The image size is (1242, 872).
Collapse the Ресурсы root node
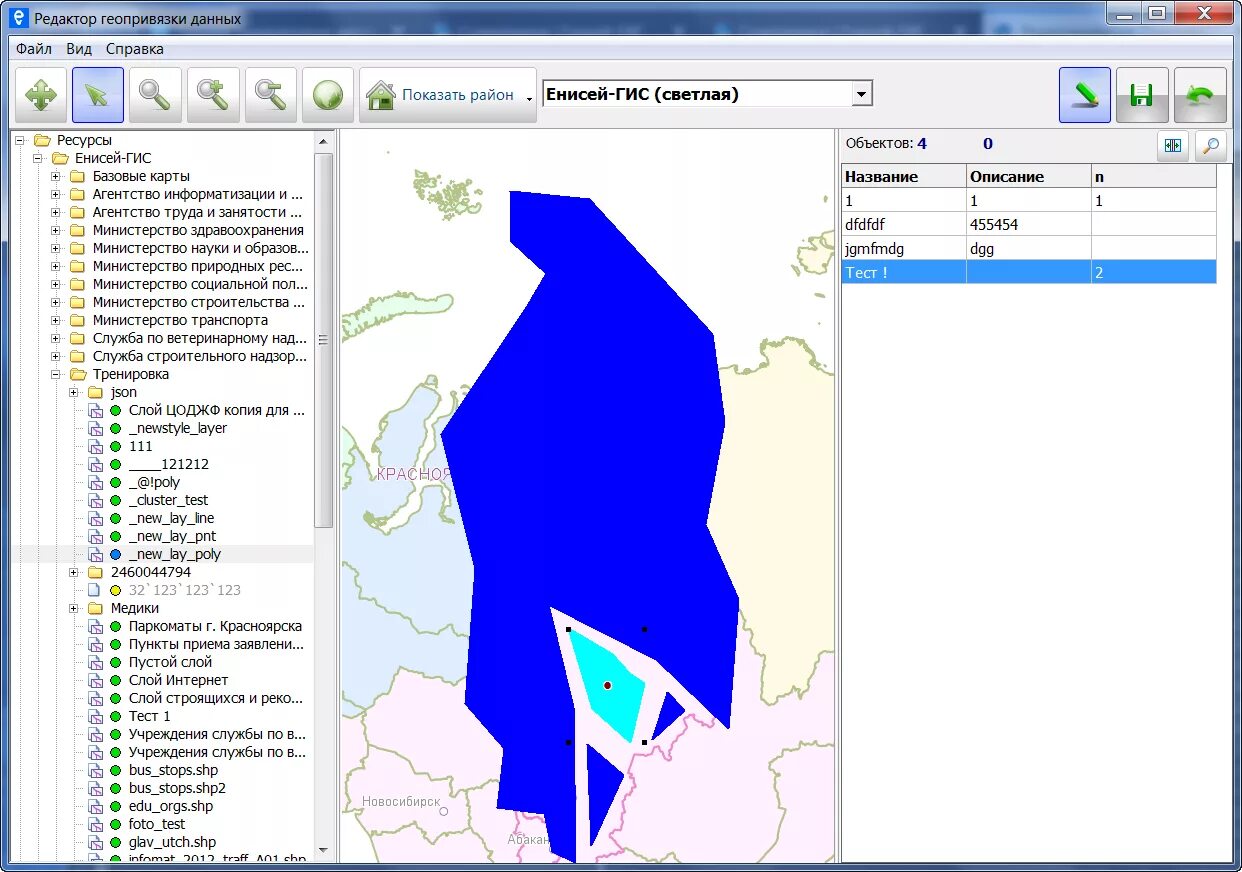tap(20, 140)
